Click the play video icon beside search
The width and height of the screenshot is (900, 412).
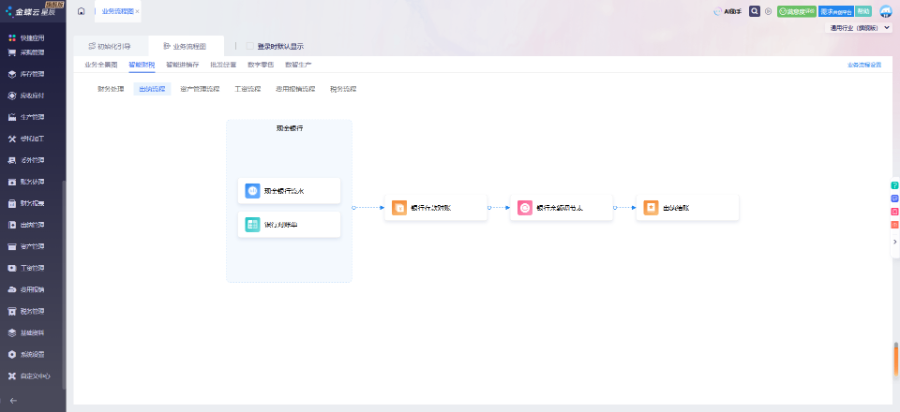coord(768,11)
